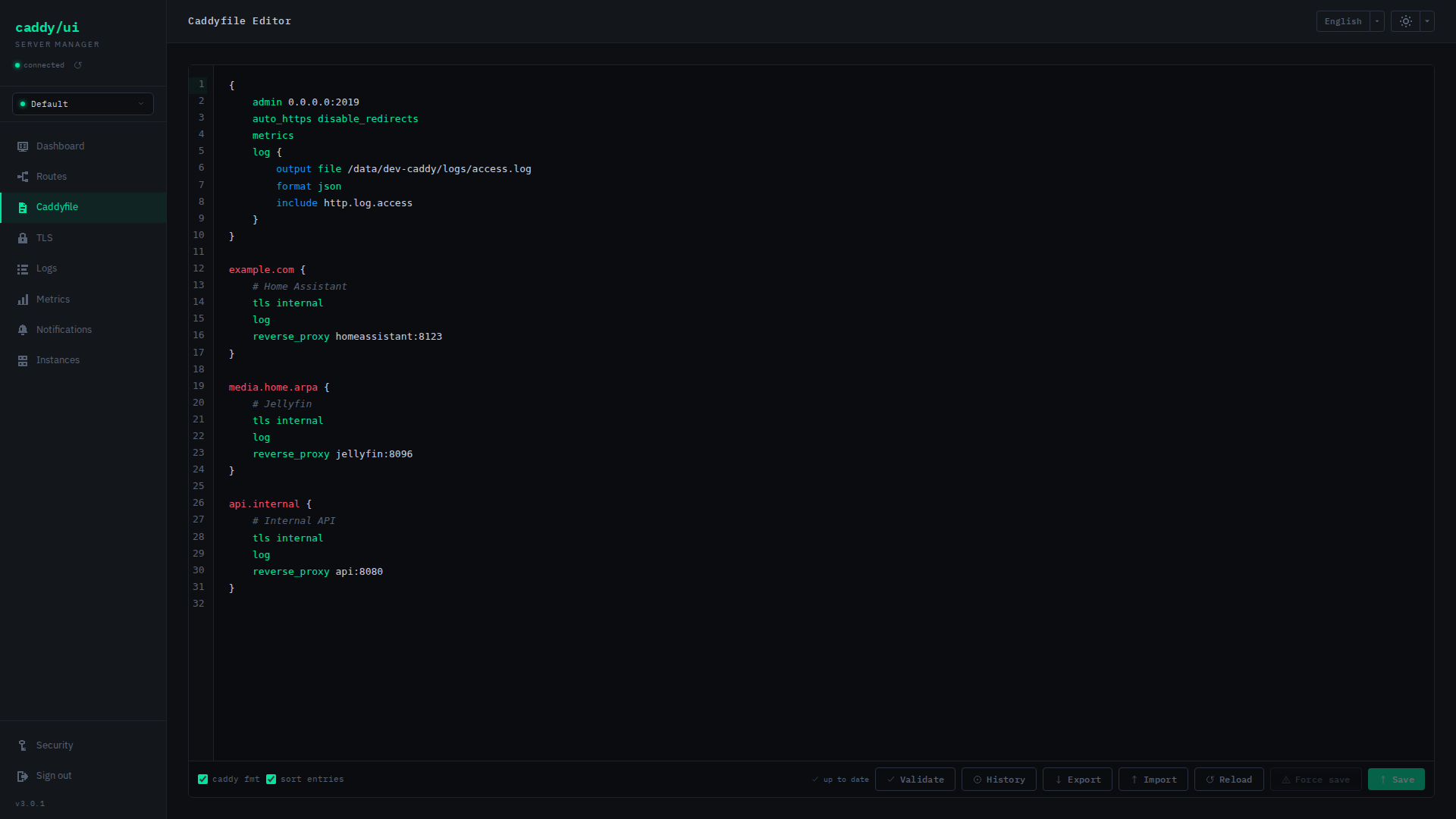Click the Sign out door icon
The image size is (1456, 819).
pyautogui.click(x=23, y=776)
